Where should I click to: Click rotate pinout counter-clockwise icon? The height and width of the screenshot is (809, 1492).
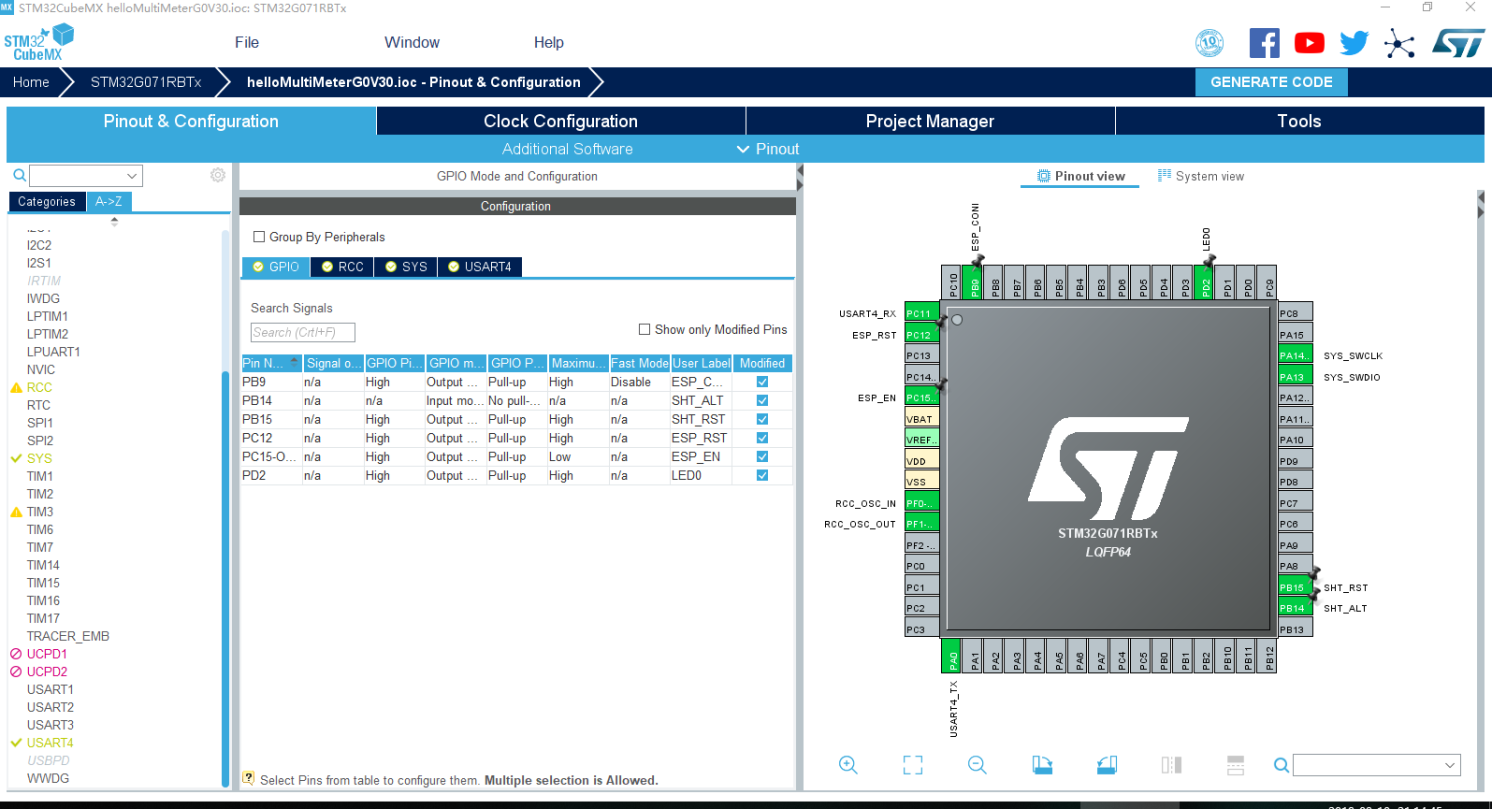click(x=1106, y=765)
